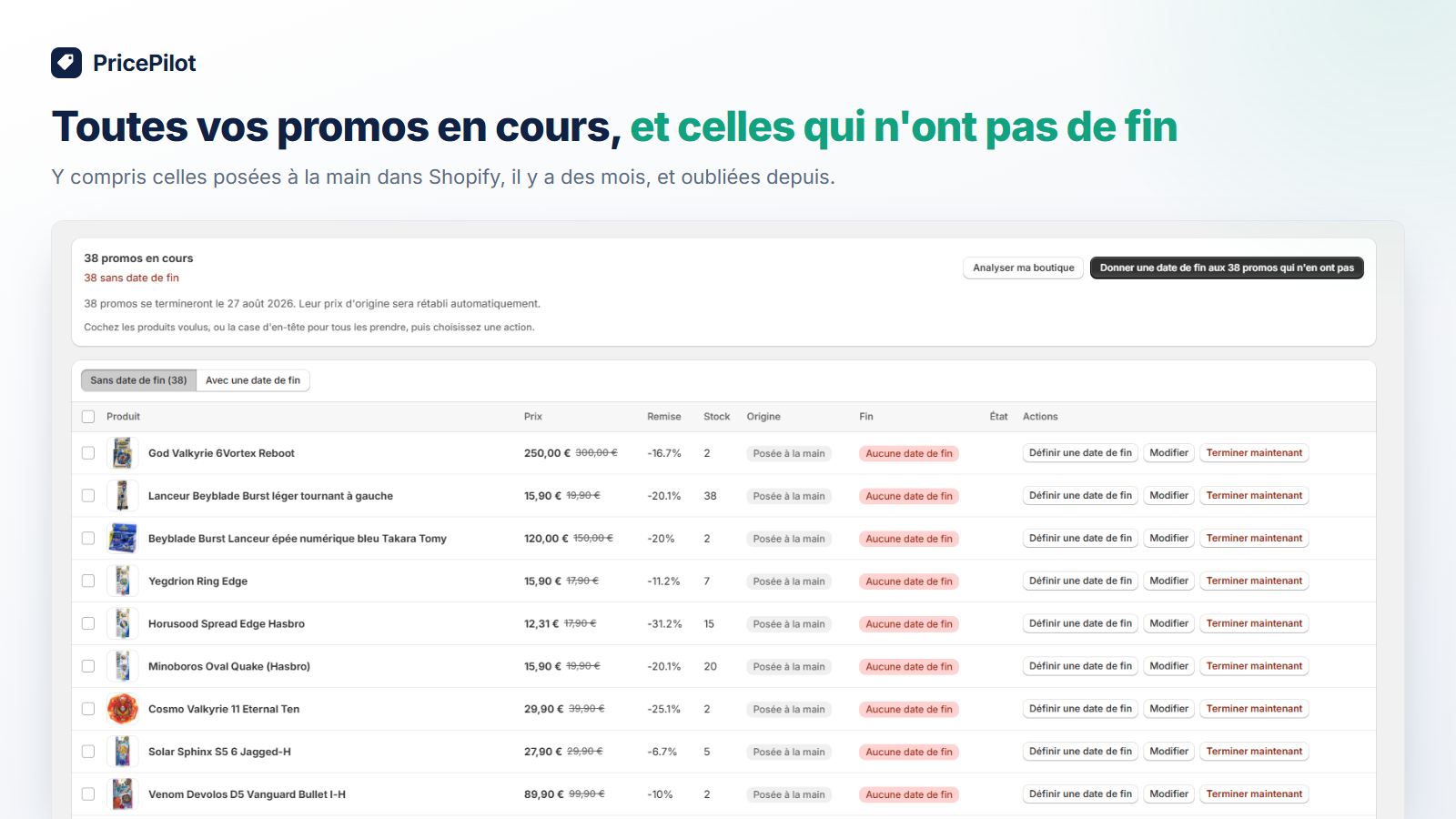This screenshot has height=819, width=1456.
Task: Check the Solar Sphinx S5 6 Jagged-H row
Action: click(x=88, y=752)
